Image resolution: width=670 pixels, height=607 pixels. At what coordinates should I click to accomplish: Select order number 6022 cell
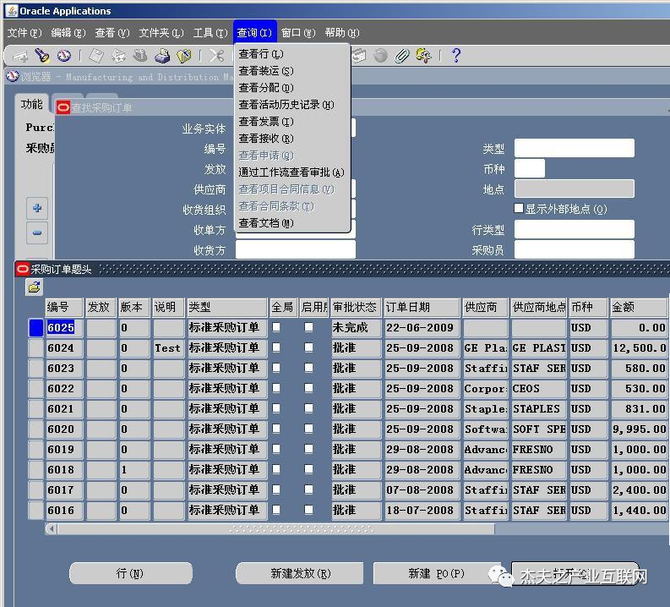click(x=64, y=388)
